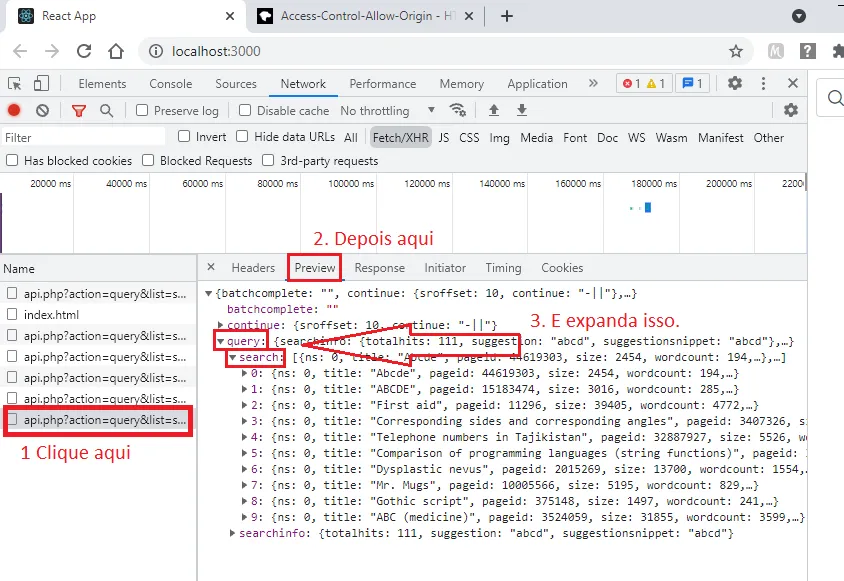Expand the continue object

tap(220, 325)
